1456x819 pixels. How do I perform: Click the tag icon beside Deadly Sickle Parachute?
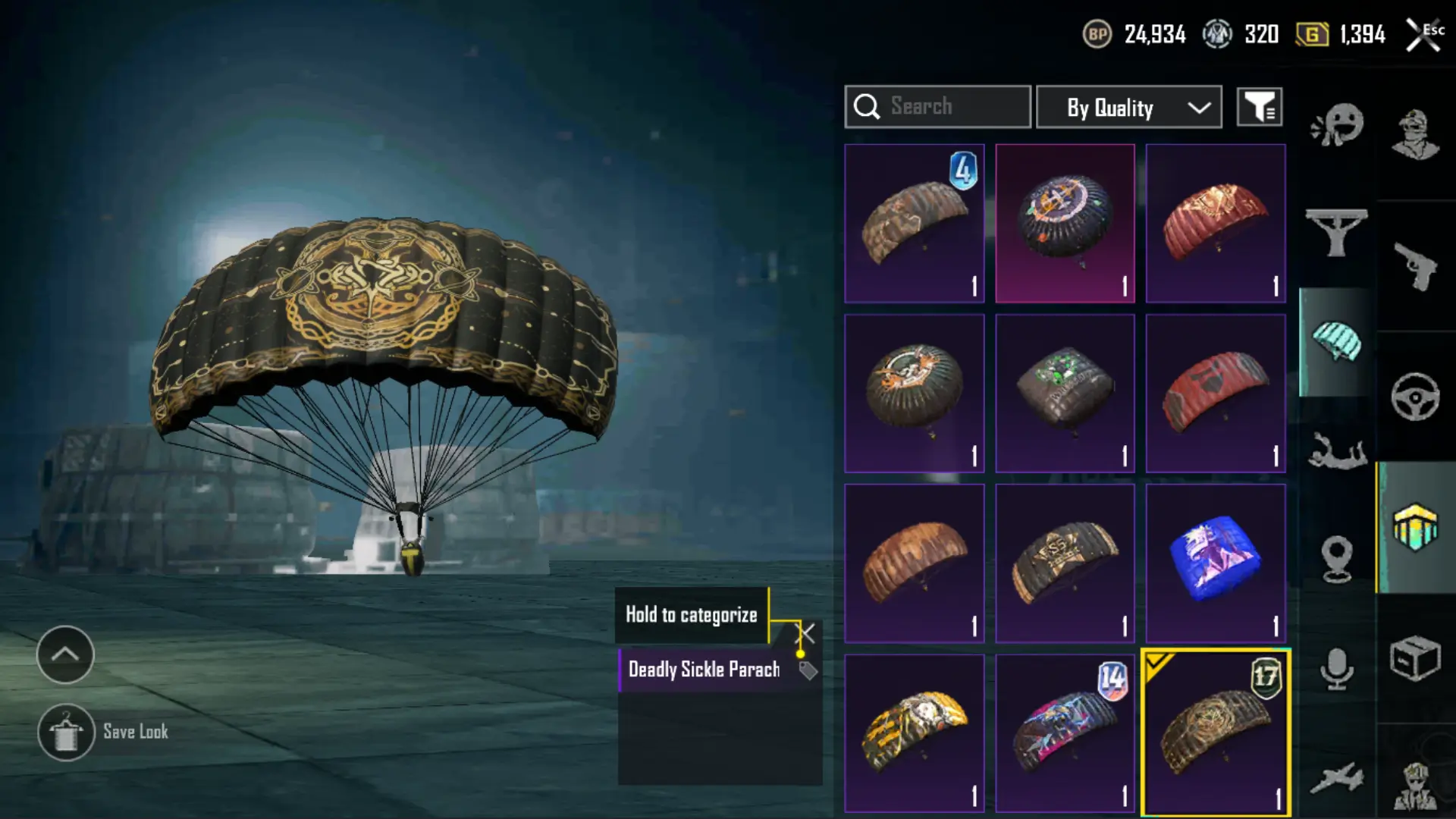coord(808,670)
